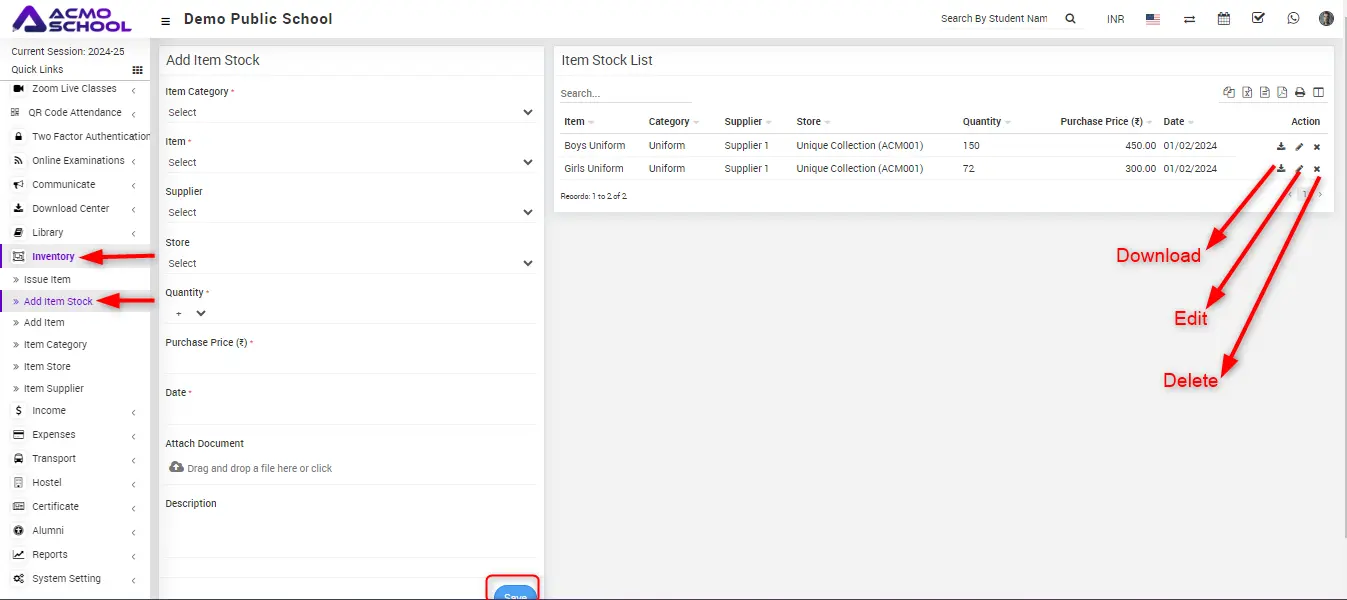Open the Supplier select dropdown

pos(350,212)
